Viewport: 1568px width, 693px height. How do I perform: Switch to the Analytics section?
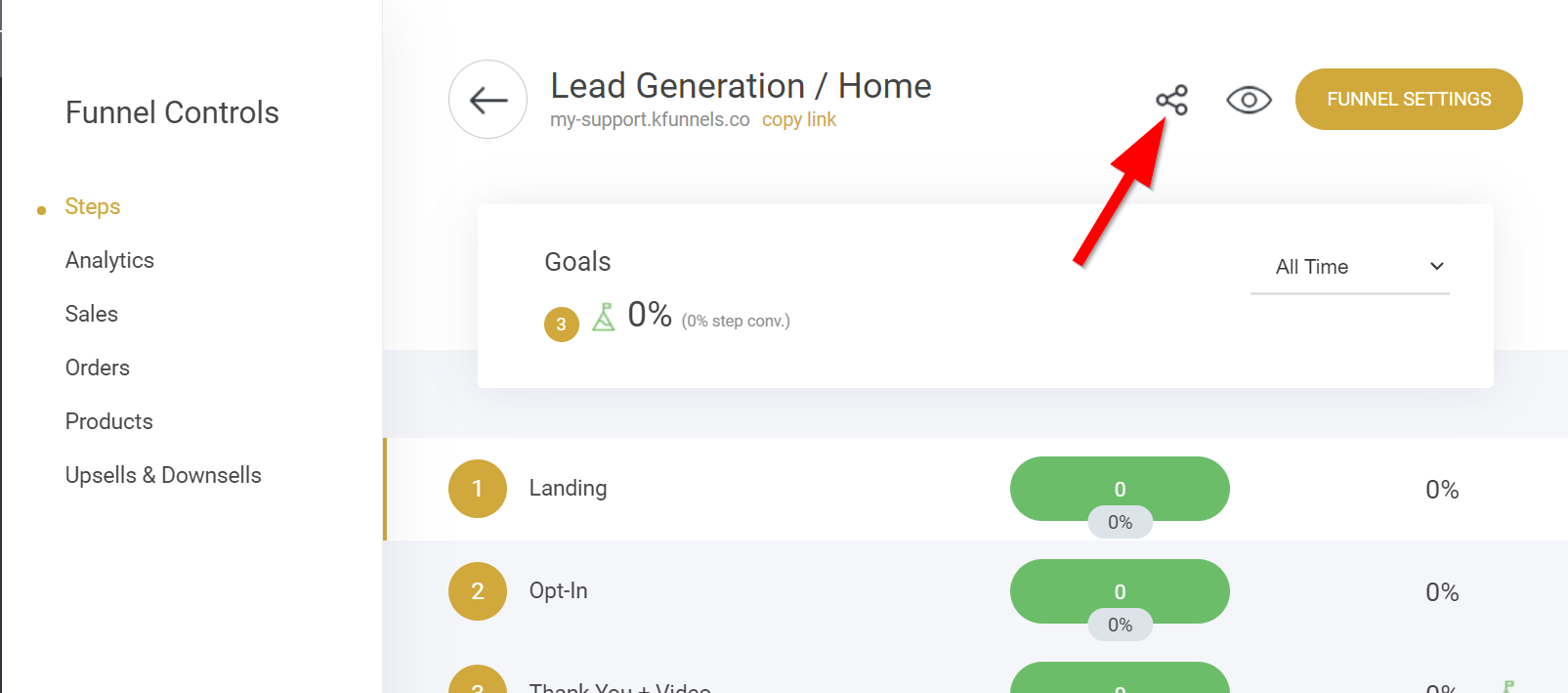(109, 260)
